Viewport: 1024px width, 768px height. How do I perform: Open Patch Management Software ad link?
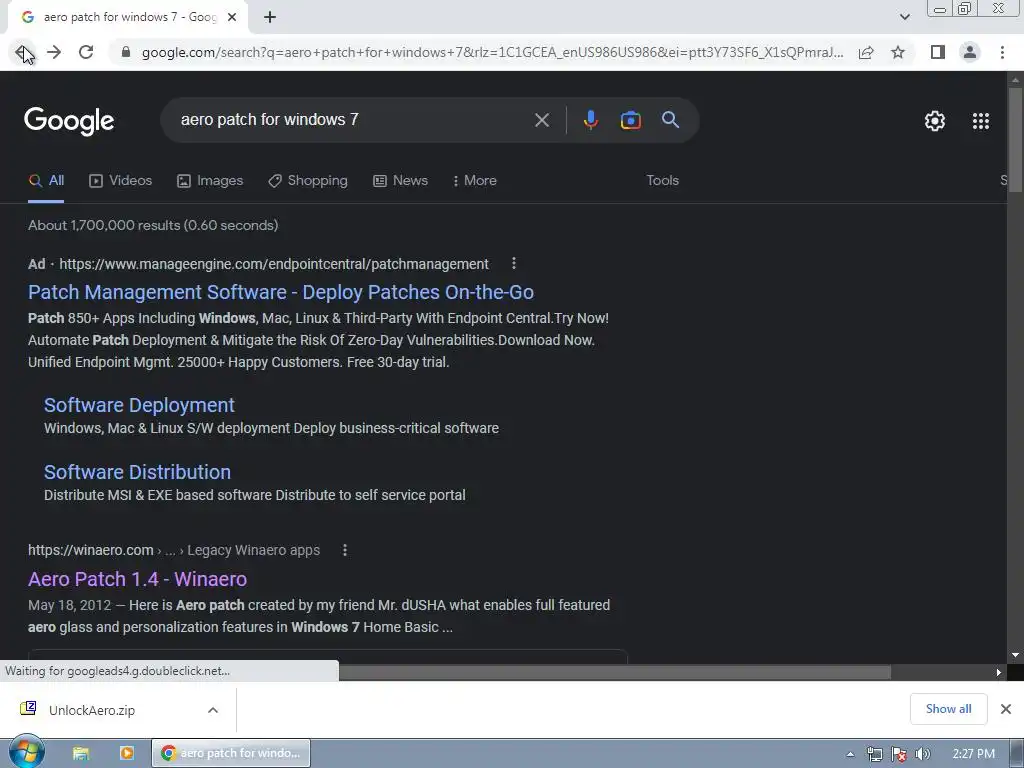point(281,292)
